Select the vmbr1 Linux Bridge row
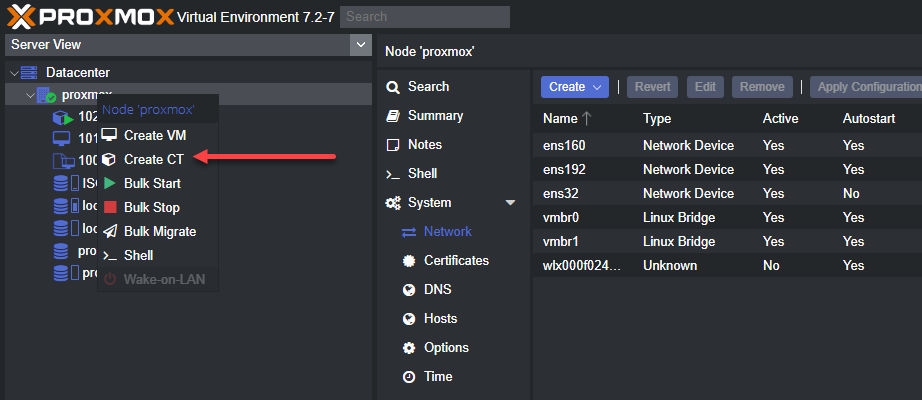The width and height of the screenshot is (922, 400). tap(727, 242)
